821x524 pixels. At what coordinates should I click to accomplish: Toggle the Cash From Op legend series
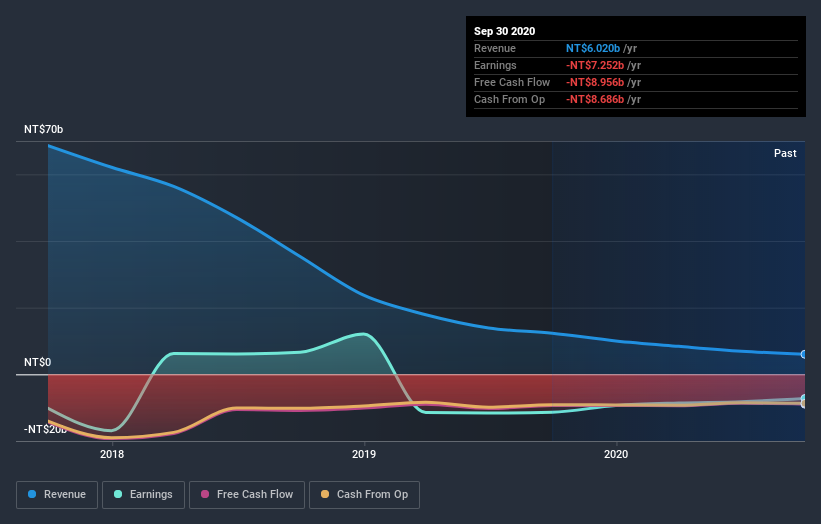coord(364,495)
